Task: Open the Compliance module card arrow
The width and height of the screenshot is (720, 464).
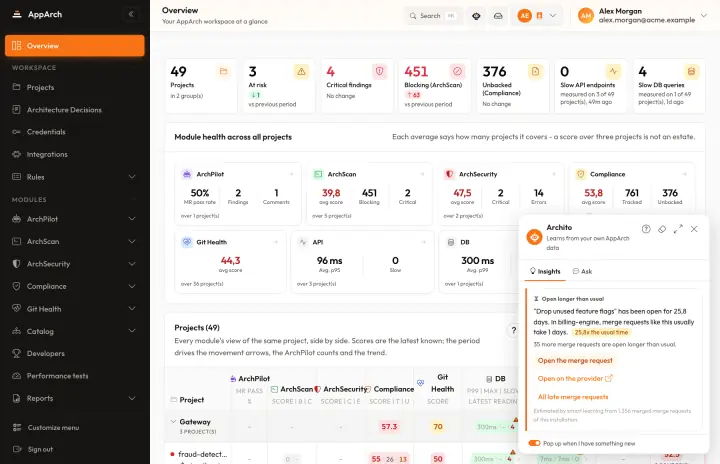Action: coord(684,174)
